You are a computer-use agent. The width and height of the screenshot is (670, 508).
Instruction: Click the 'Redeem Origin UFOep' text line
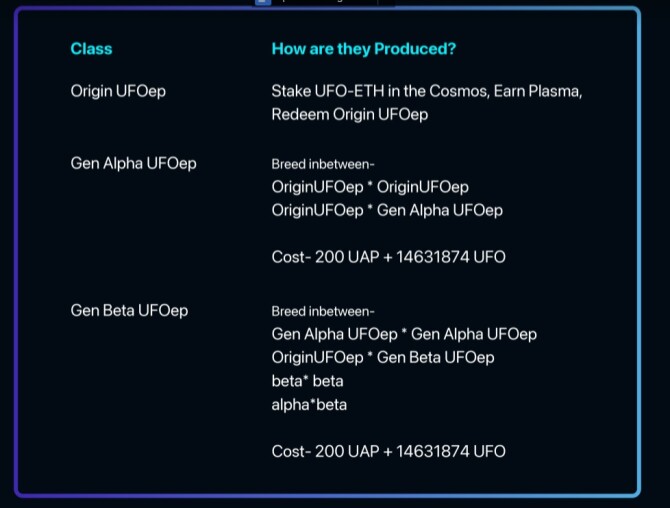350,115
